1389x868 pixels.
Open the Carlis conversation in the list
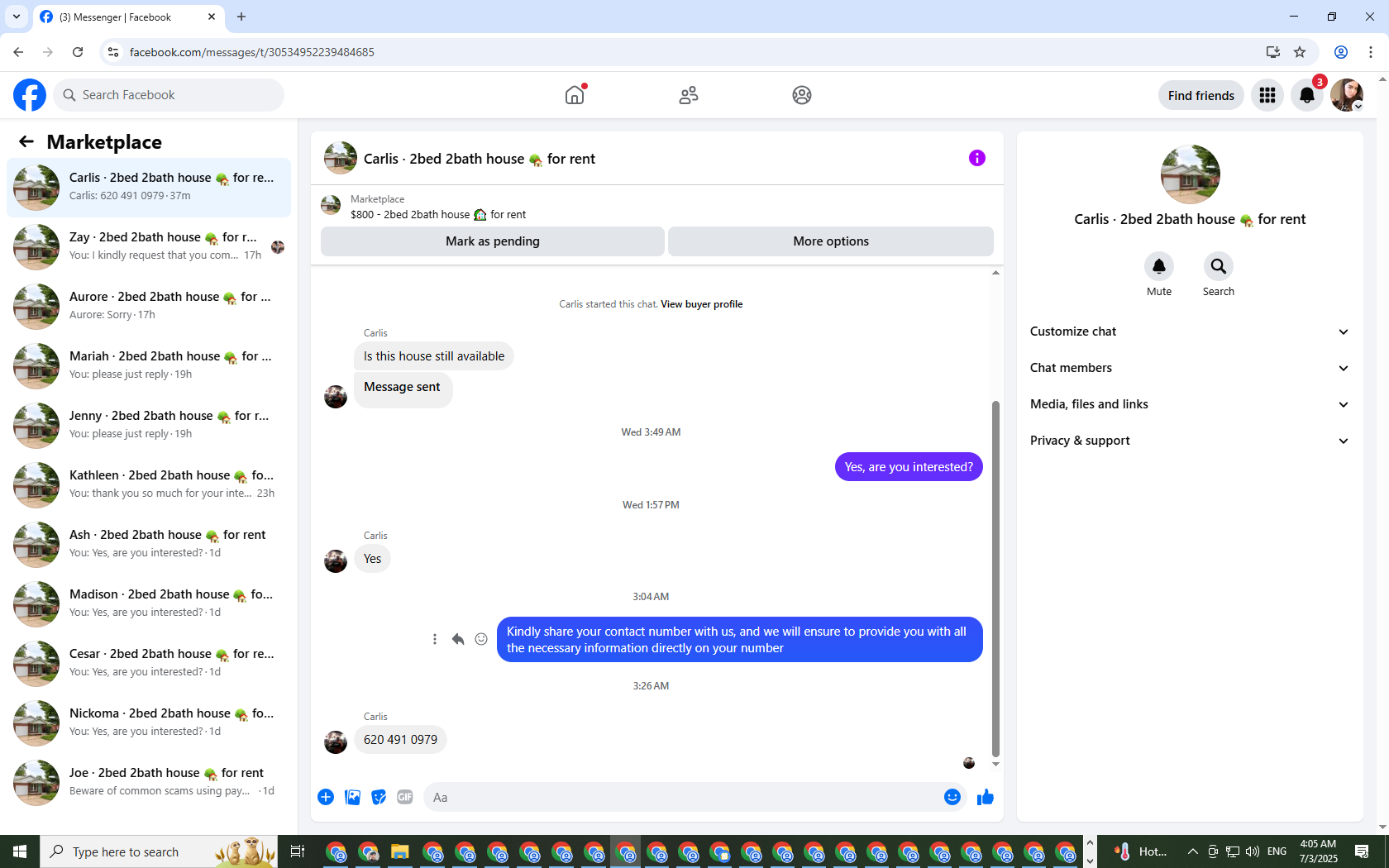click(149, 187)
